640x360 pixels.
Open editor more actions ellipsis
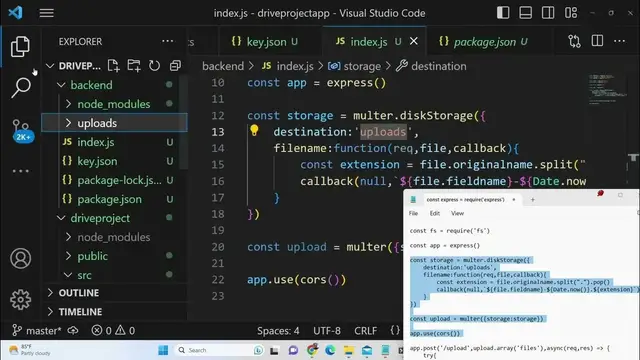pyautogui.click(x=619, y=41)
